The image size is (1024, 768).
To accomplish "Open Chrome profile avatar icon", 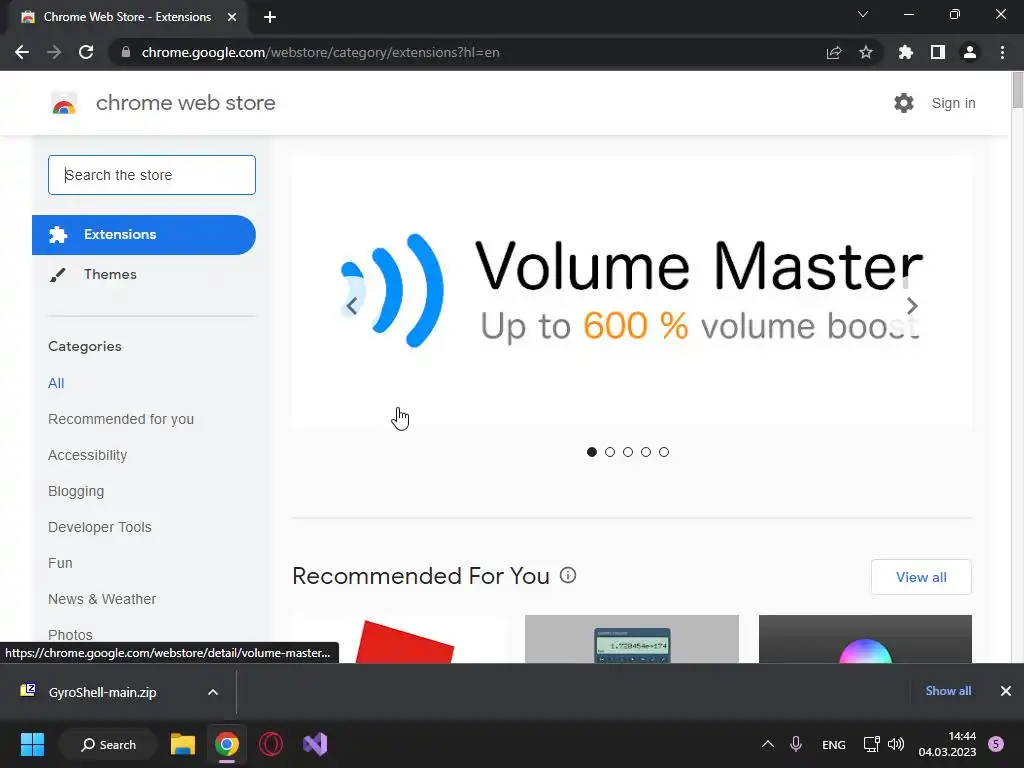I will coord(970,52).
